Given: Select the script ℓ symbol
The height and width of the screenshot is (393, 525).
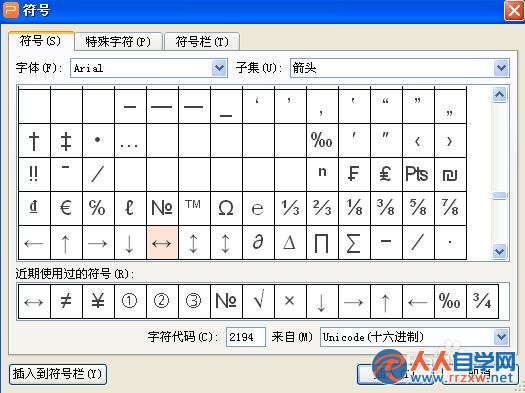Looking at the screenshot, I should [130, 208].
